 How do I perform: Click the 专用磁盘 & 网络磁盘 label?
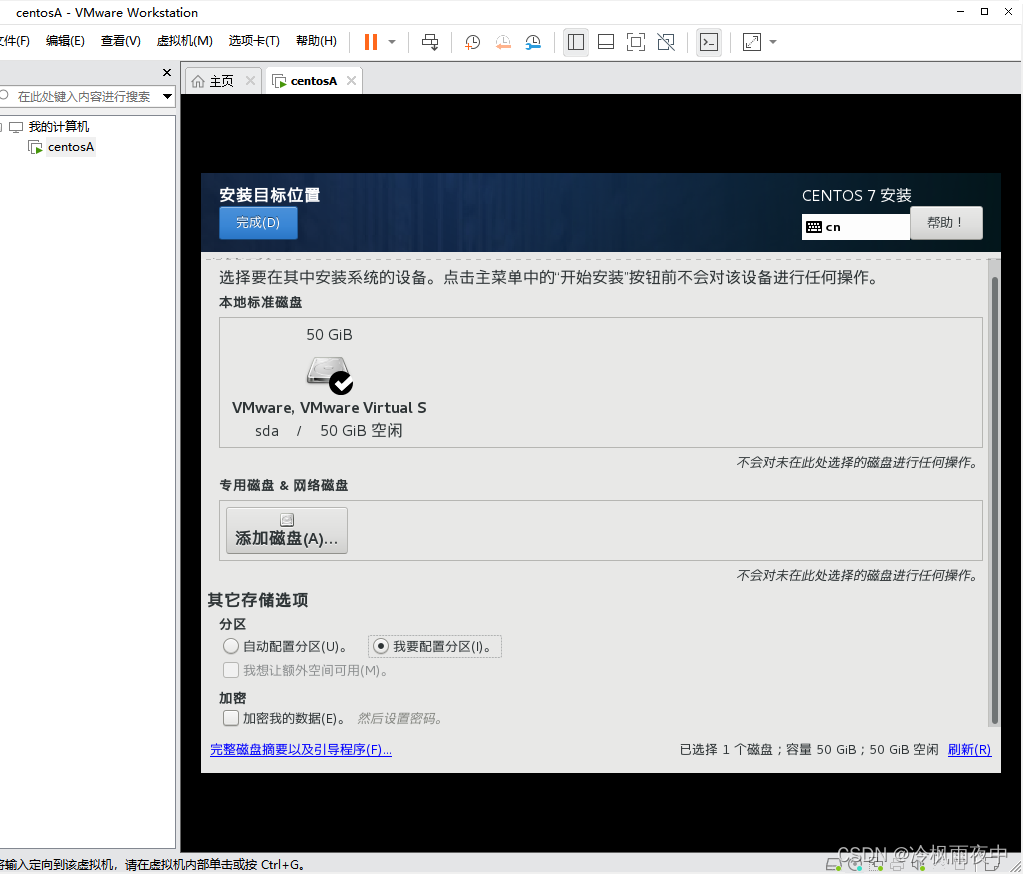click(x=284, y=485)
